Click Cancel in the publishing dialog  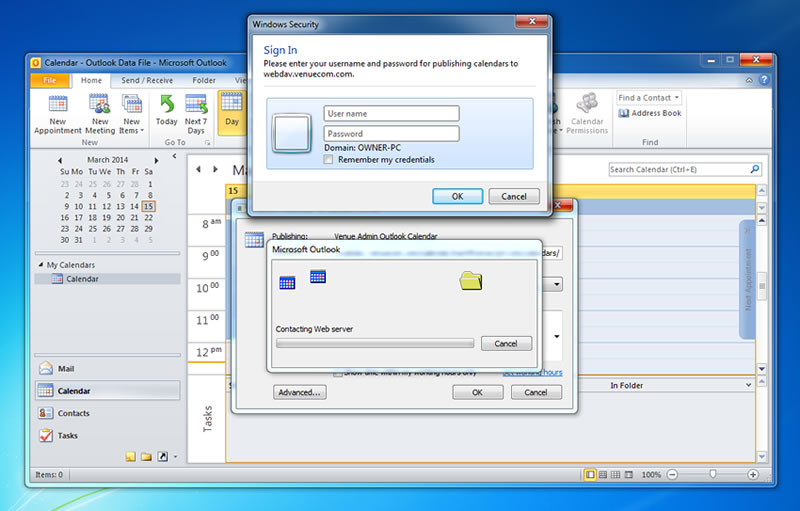(536, 392)
